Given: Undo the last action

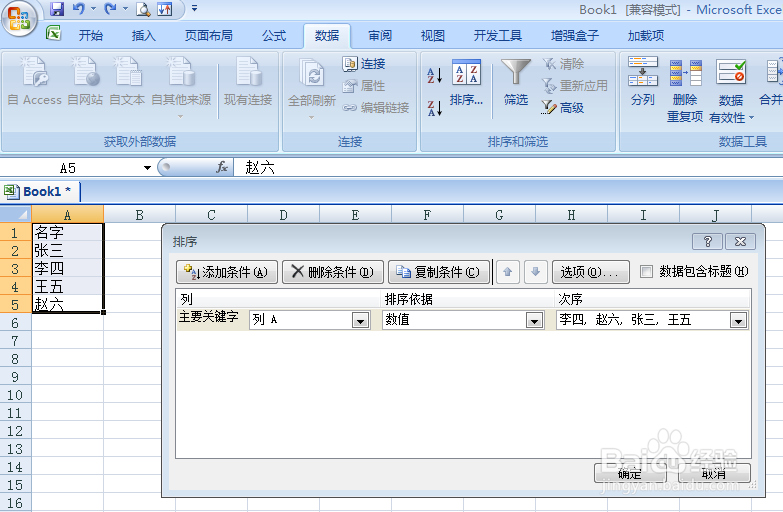Looking at the screenshot, I should (79, 9).
